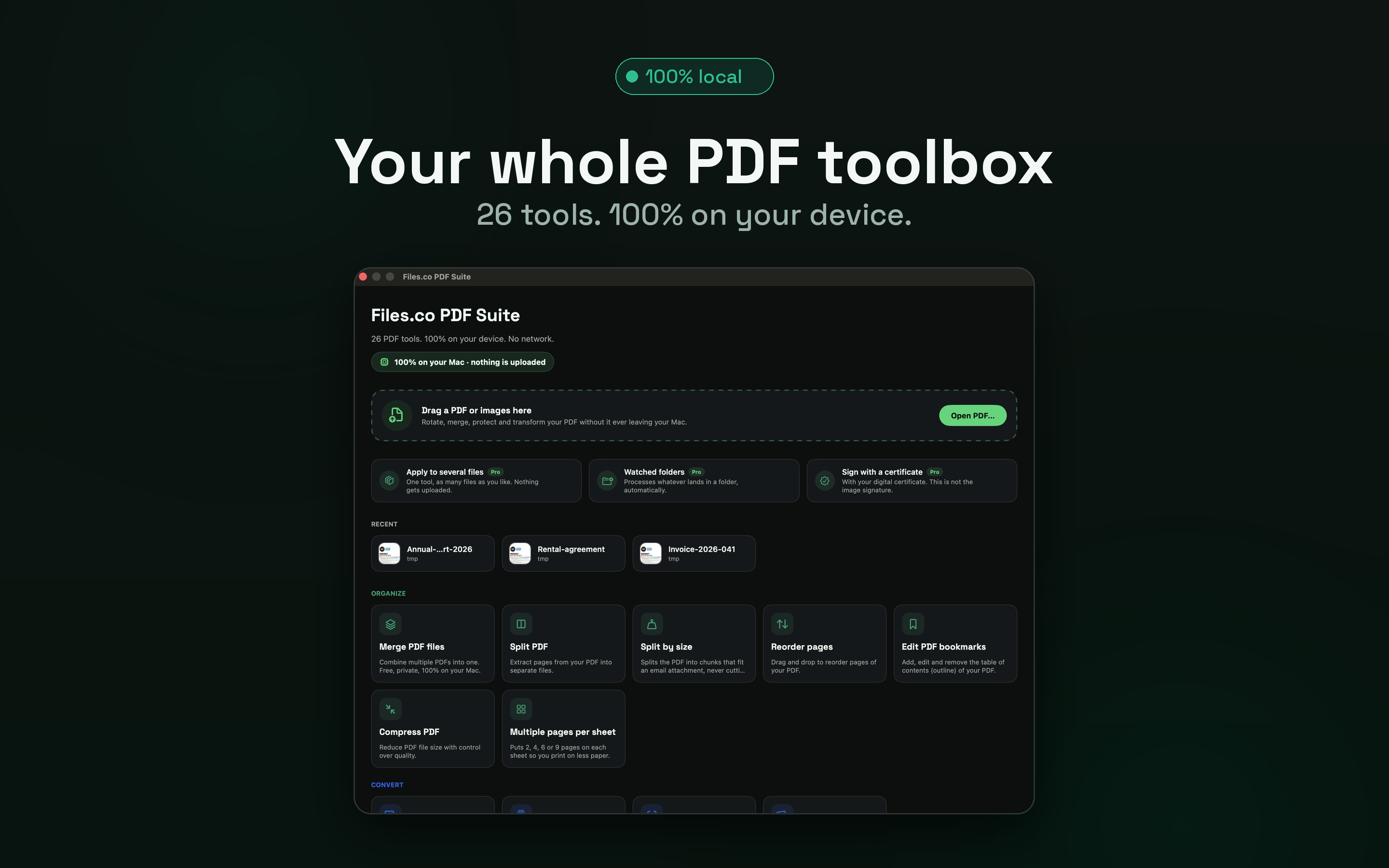Open recent file Rental-agreement

pyautogui.click(x=563, y=554)
